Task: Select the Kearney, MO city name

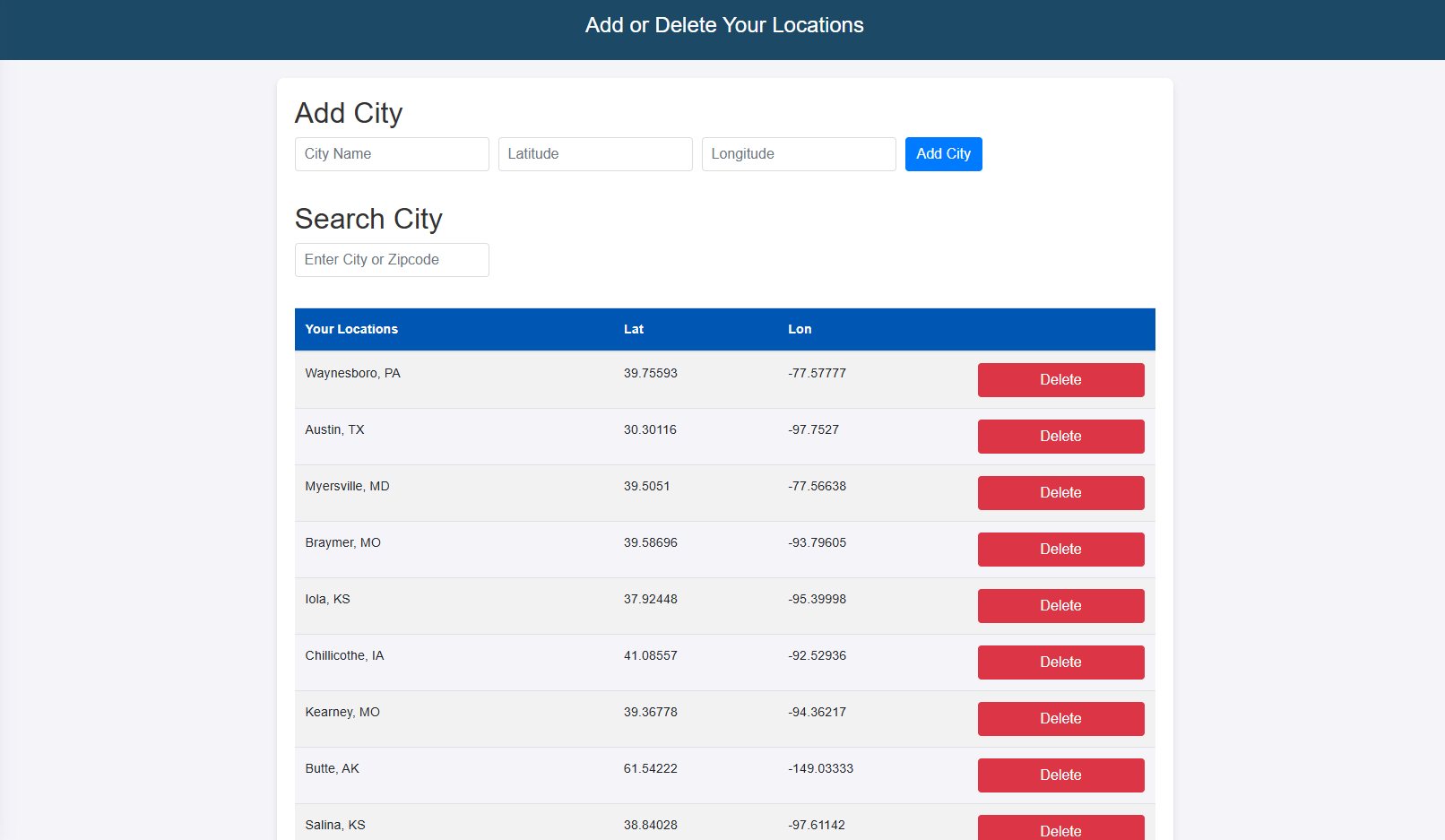Action: coord(342,712)
